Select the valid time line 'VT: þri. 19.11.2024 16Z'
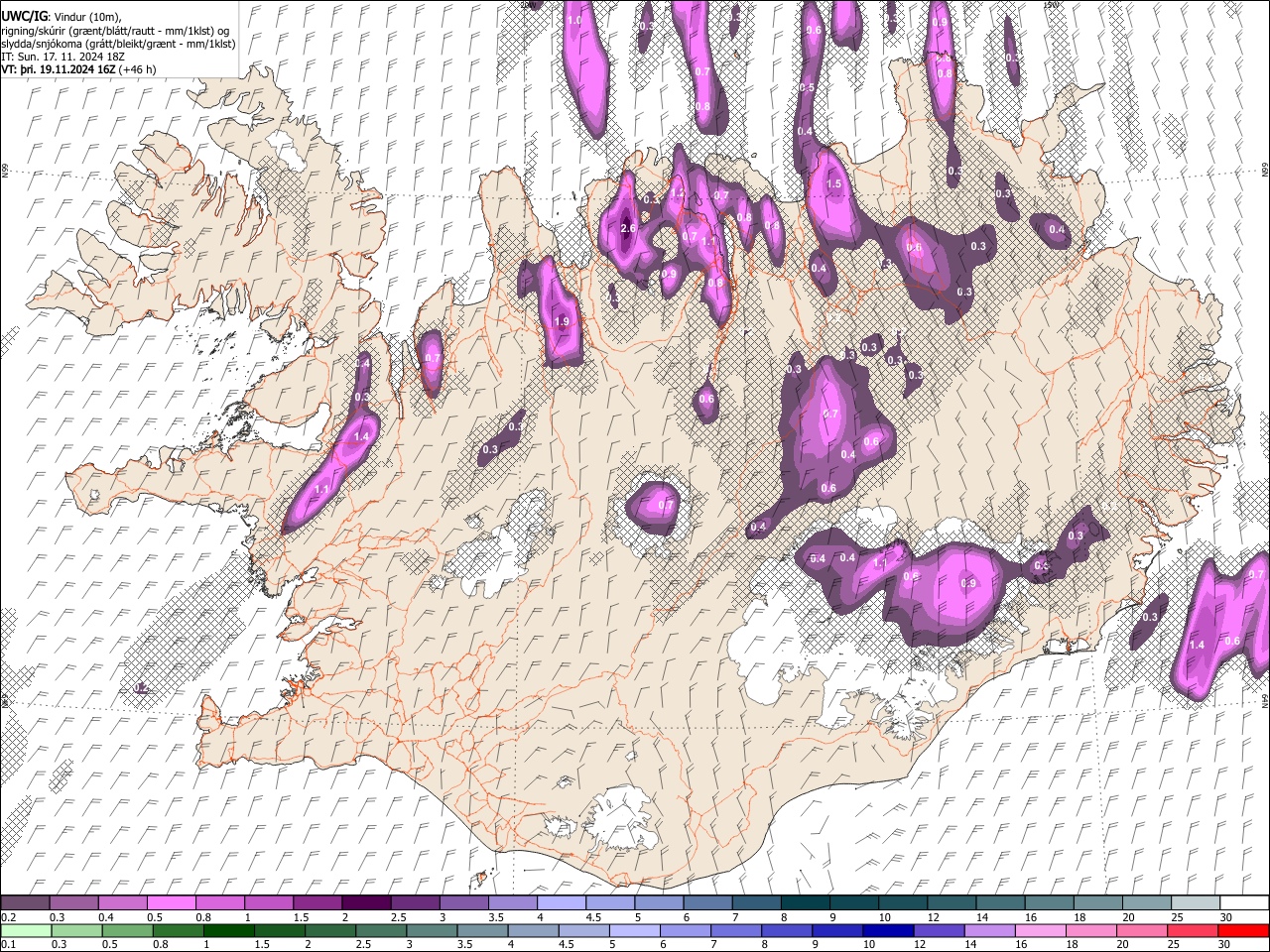The height and width of the screenshot is (952, 1270). (59, 70)
